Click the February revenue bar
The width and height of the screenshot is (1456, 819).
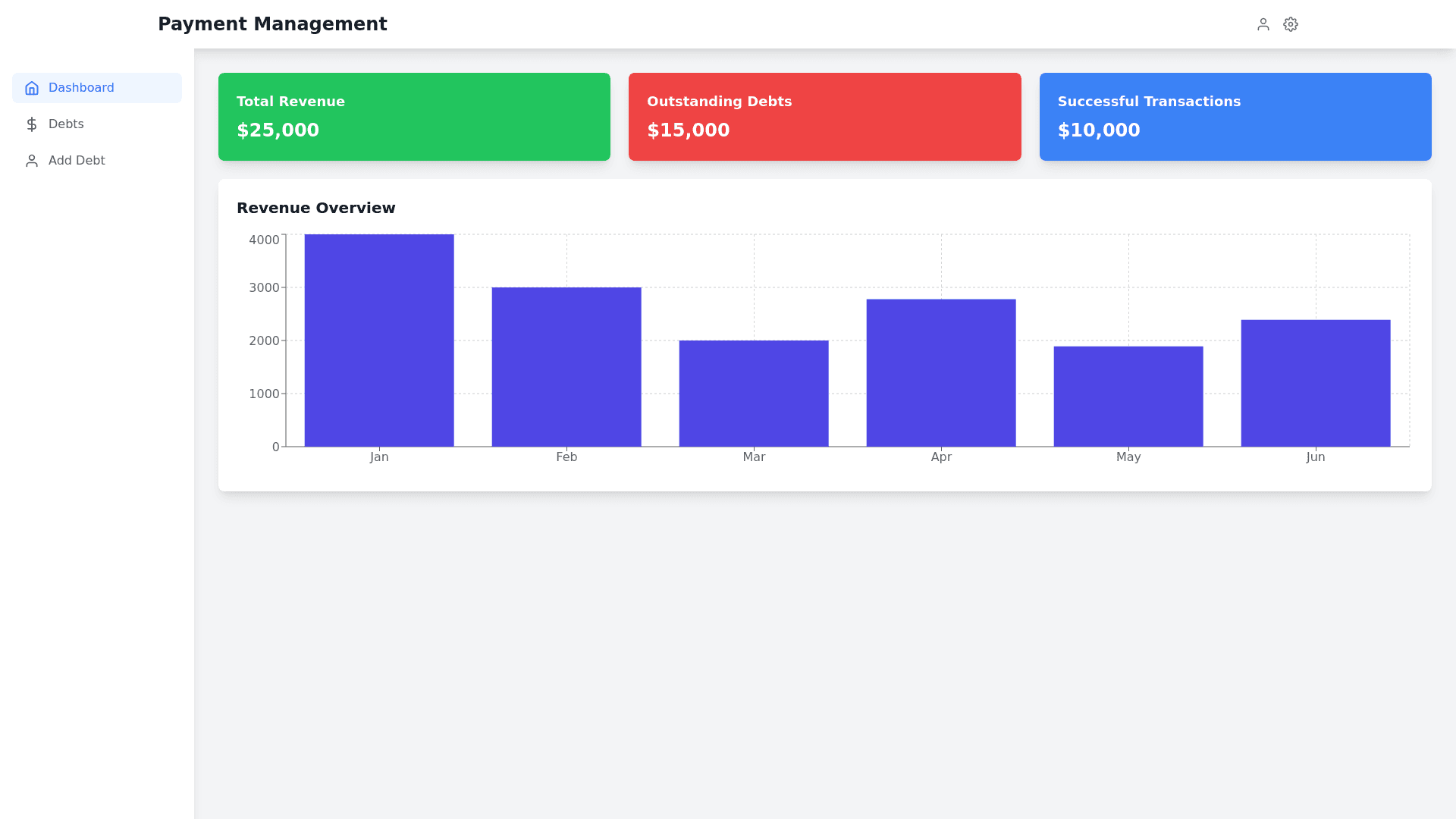point(566,367)
